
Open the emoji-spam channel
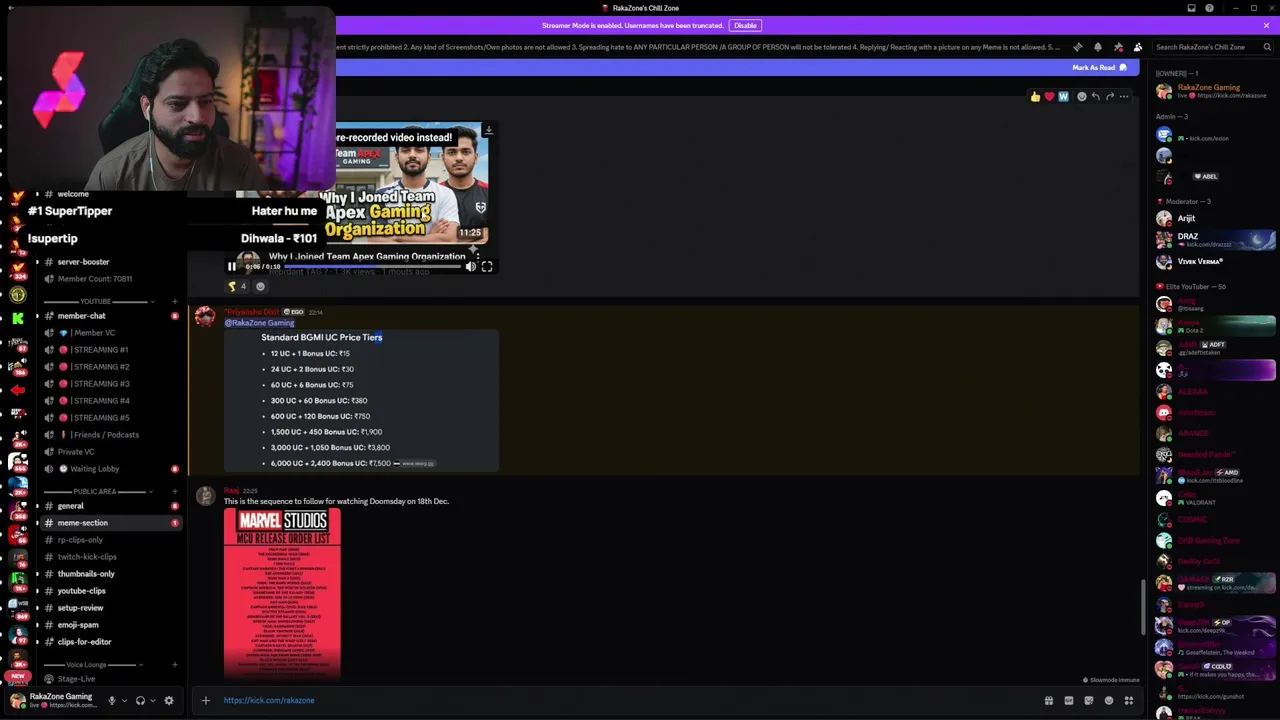coord(109,625)
